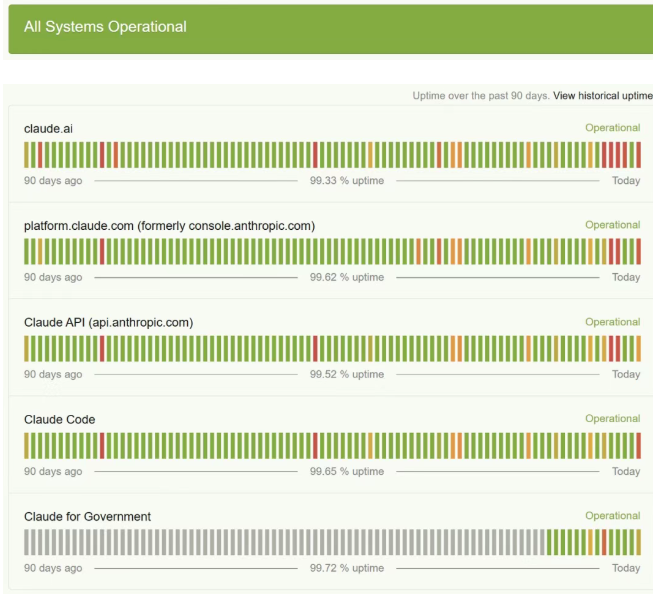Open the View historical uptime link
The image size is (653, 594).
point(603,96)
